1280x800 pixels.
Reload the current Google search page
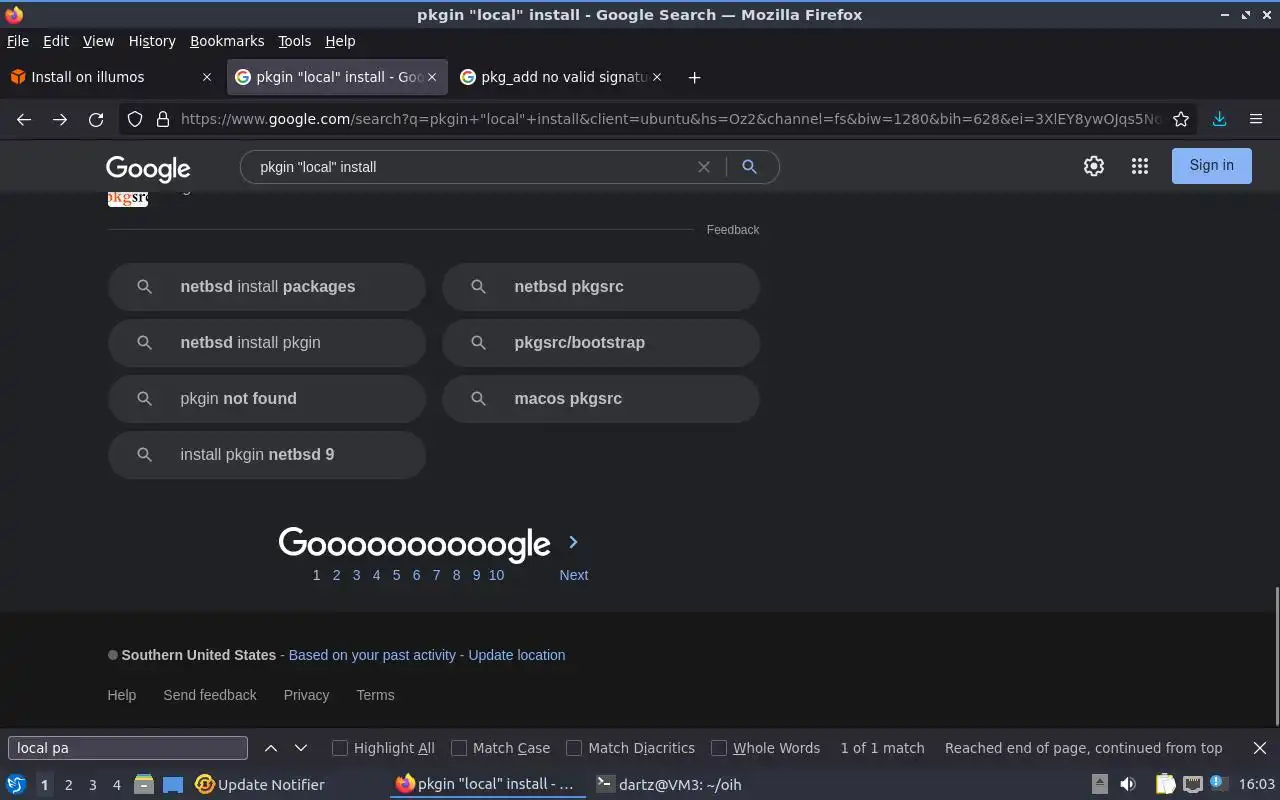[96, 119]
